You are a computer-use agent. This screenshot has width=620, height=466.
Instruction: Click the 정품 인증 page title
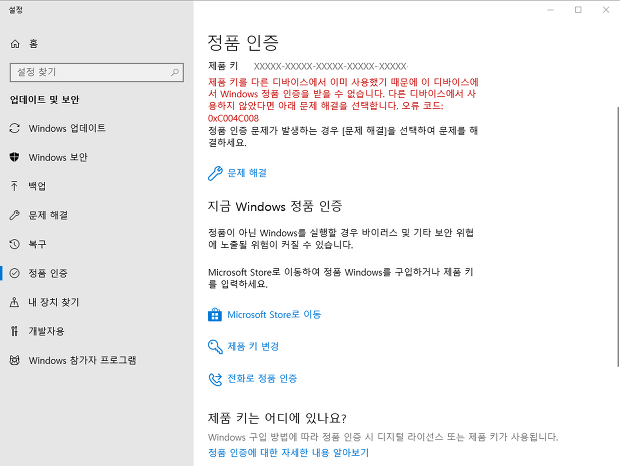tap(243, 43)
